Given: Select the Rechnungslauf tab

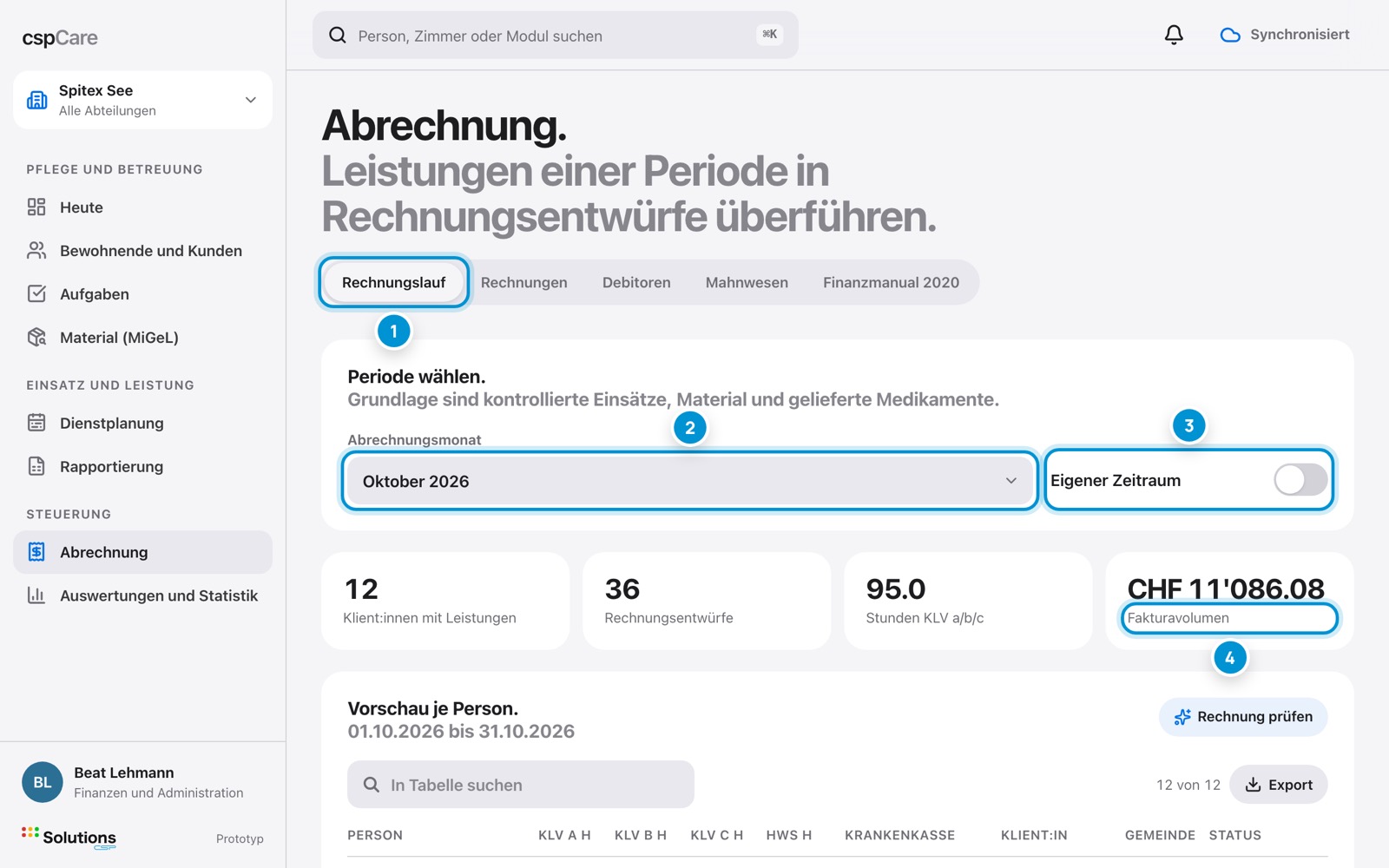Looking at the screenshot, I should [x=393, y=282].
